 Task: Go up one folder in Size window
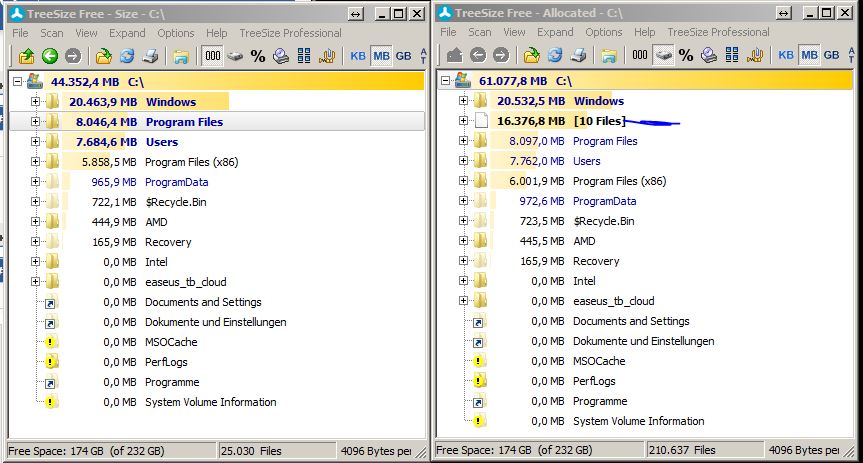[x=26, y=56]
